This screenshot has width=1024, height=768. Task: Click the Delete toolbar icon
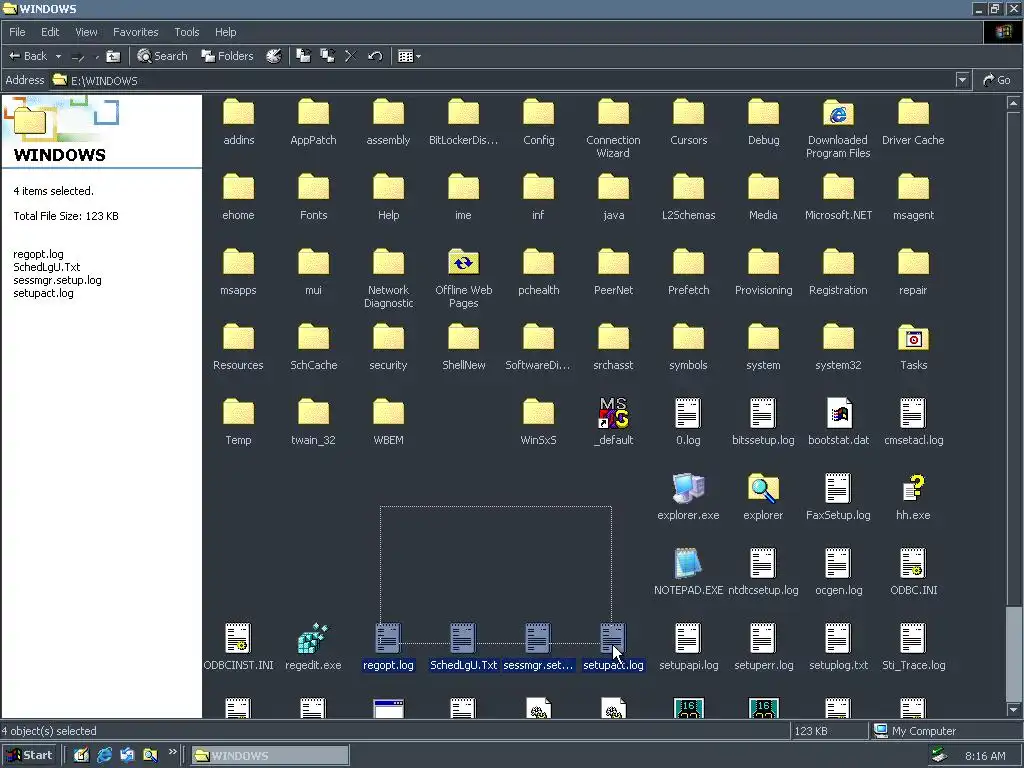351,56
